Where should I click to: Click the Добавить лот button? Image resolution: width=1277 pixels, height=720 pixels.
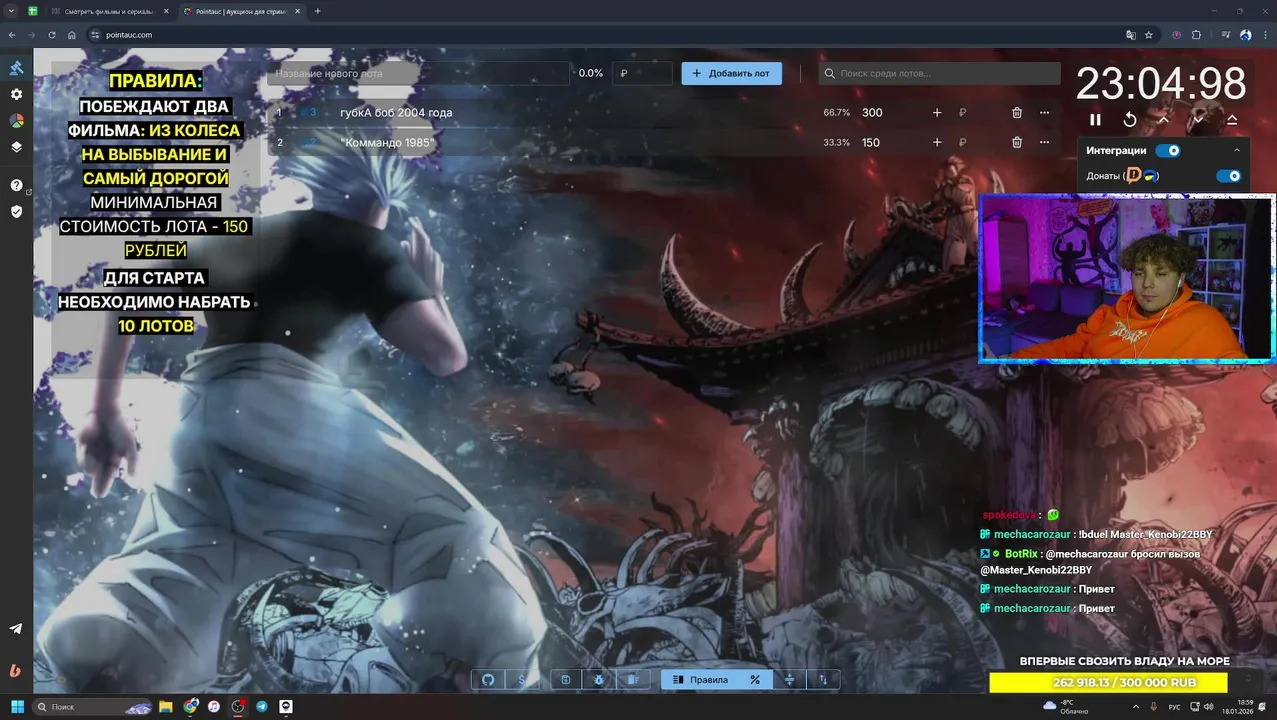tap(732, 73)
